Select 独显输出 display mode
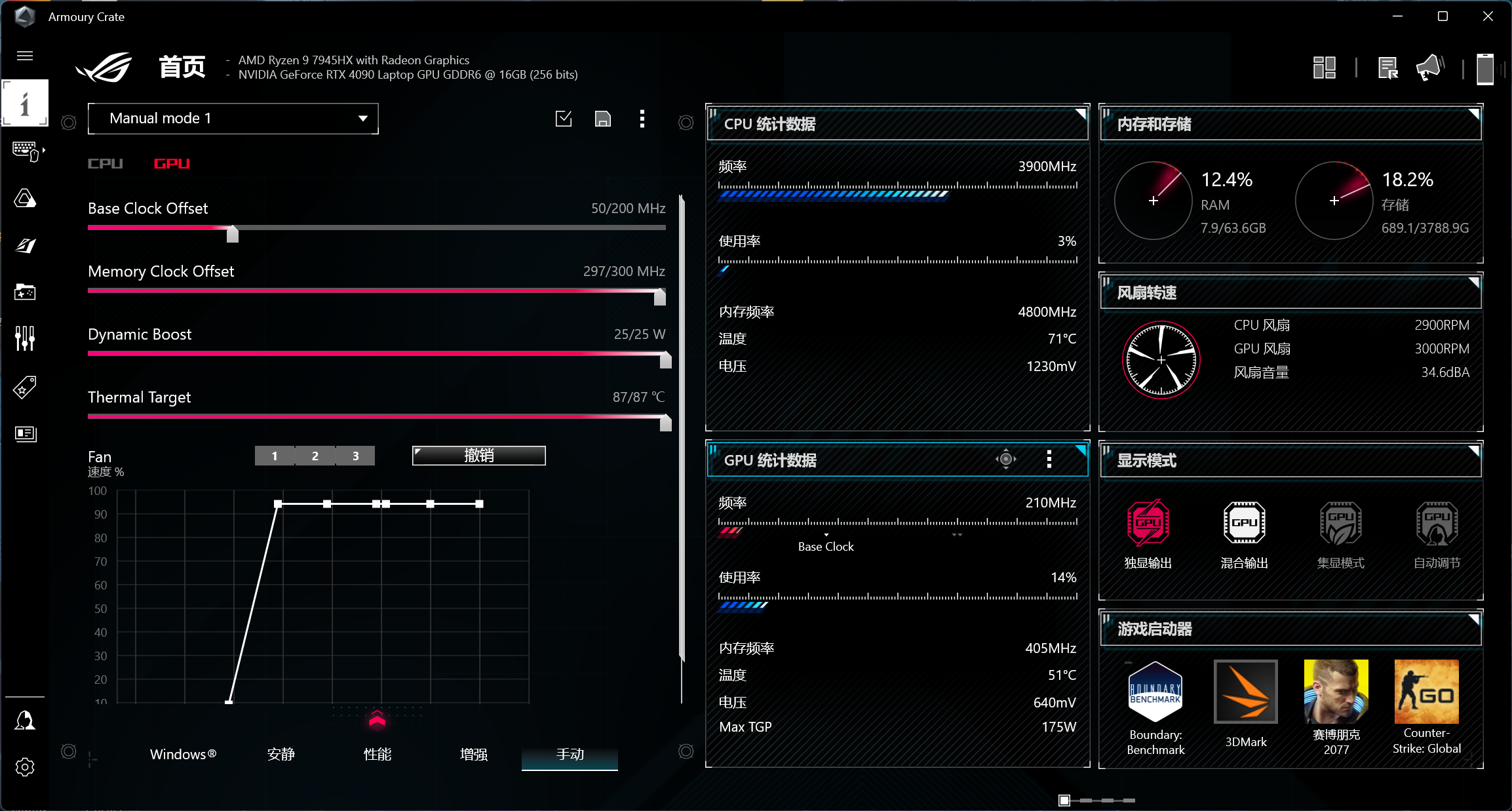Viewport: 1512px width, 811px height. (x=1148, y=535)
